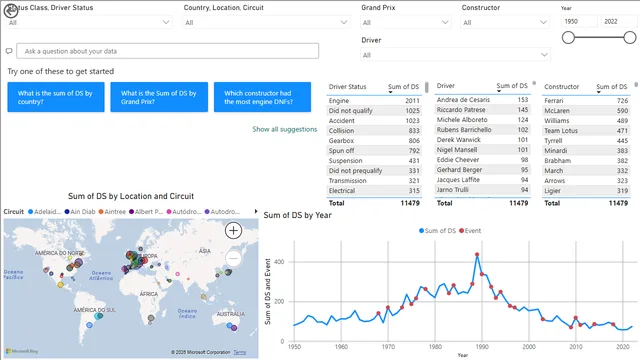Select the Spun off status row
This screenshot has height=360, width=640.
374,151
